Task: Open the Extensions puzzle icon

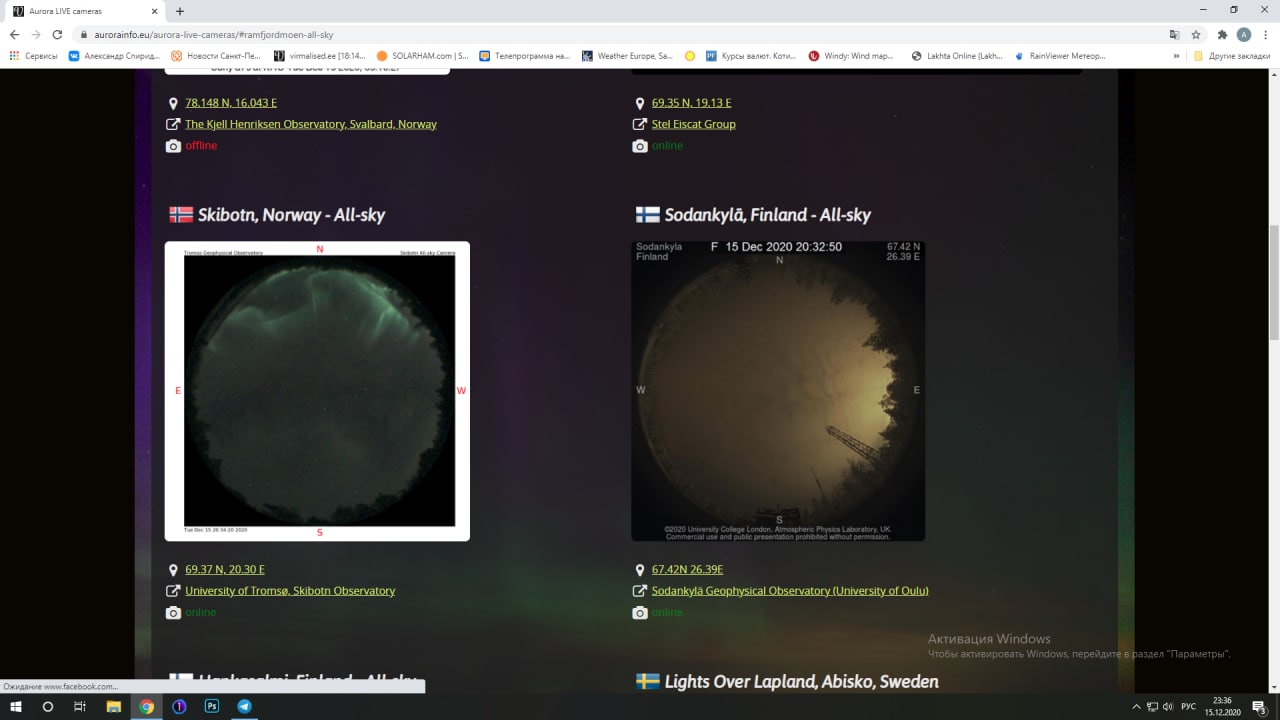Action: [x=1222, y=34]
